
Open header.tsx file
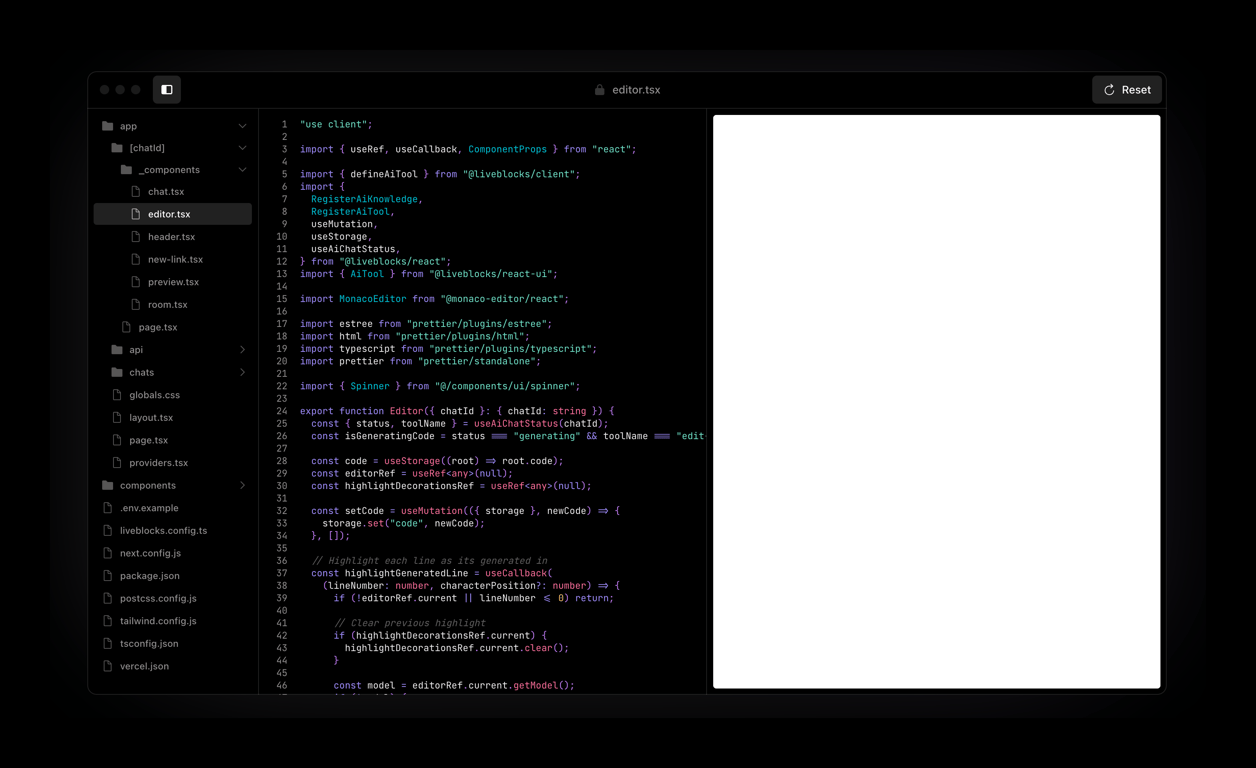tap(173, 237)
